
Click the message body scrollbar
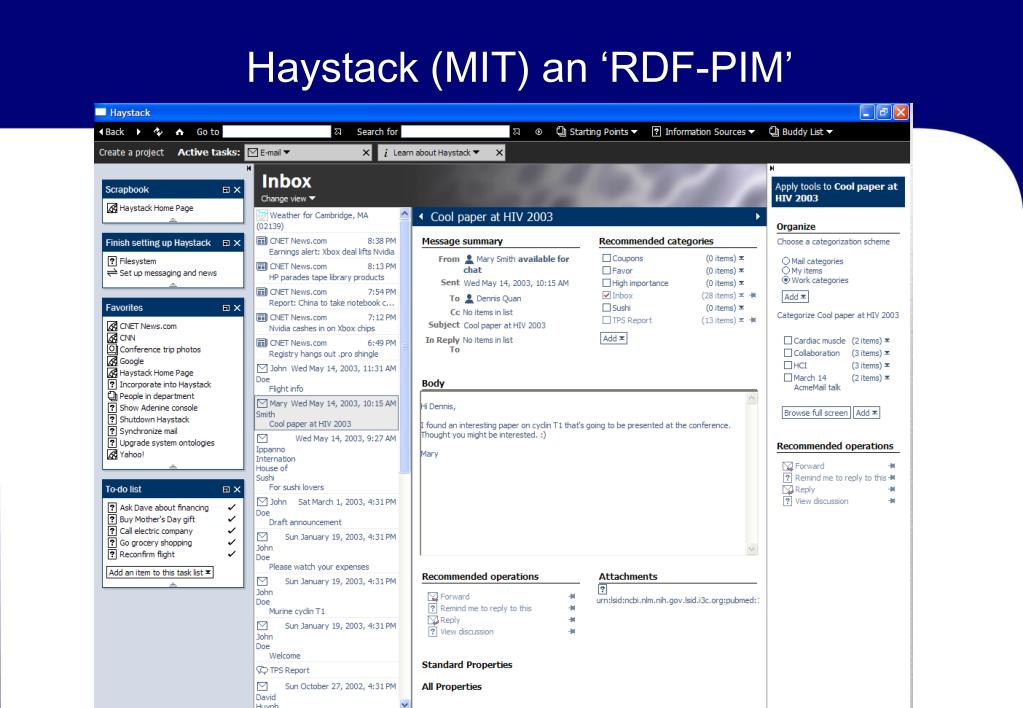[752, 474]
